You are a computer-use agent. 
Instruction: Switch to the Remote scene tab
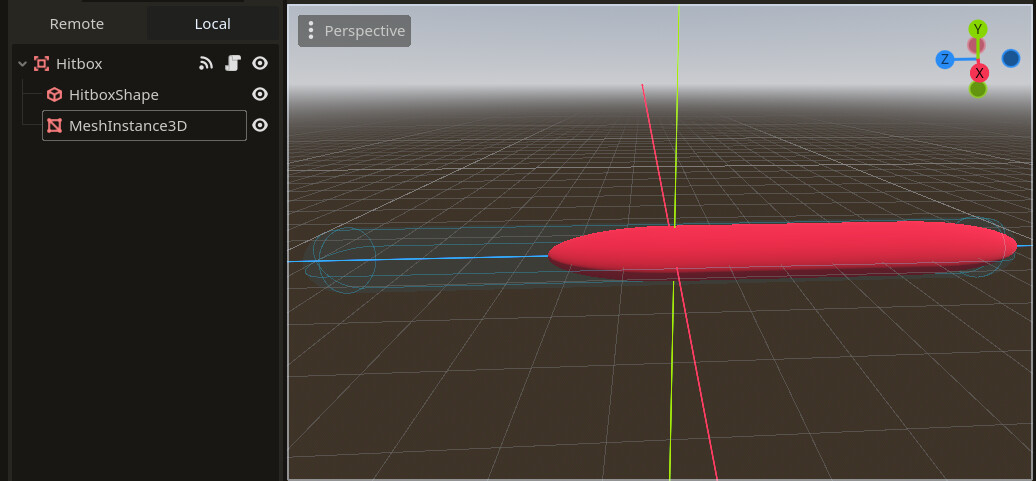pyautogui.click(x=77, y=24)
